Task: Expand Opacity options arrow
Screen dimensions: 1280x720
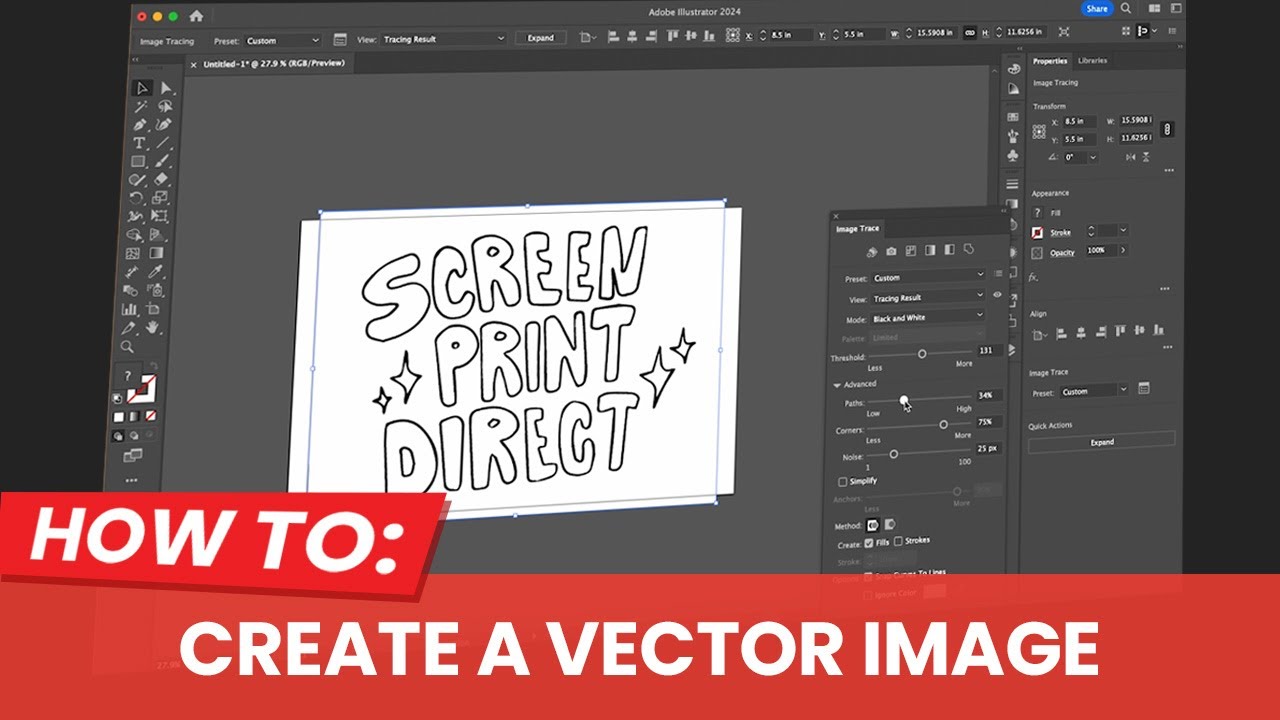Action: [1123, 250]
